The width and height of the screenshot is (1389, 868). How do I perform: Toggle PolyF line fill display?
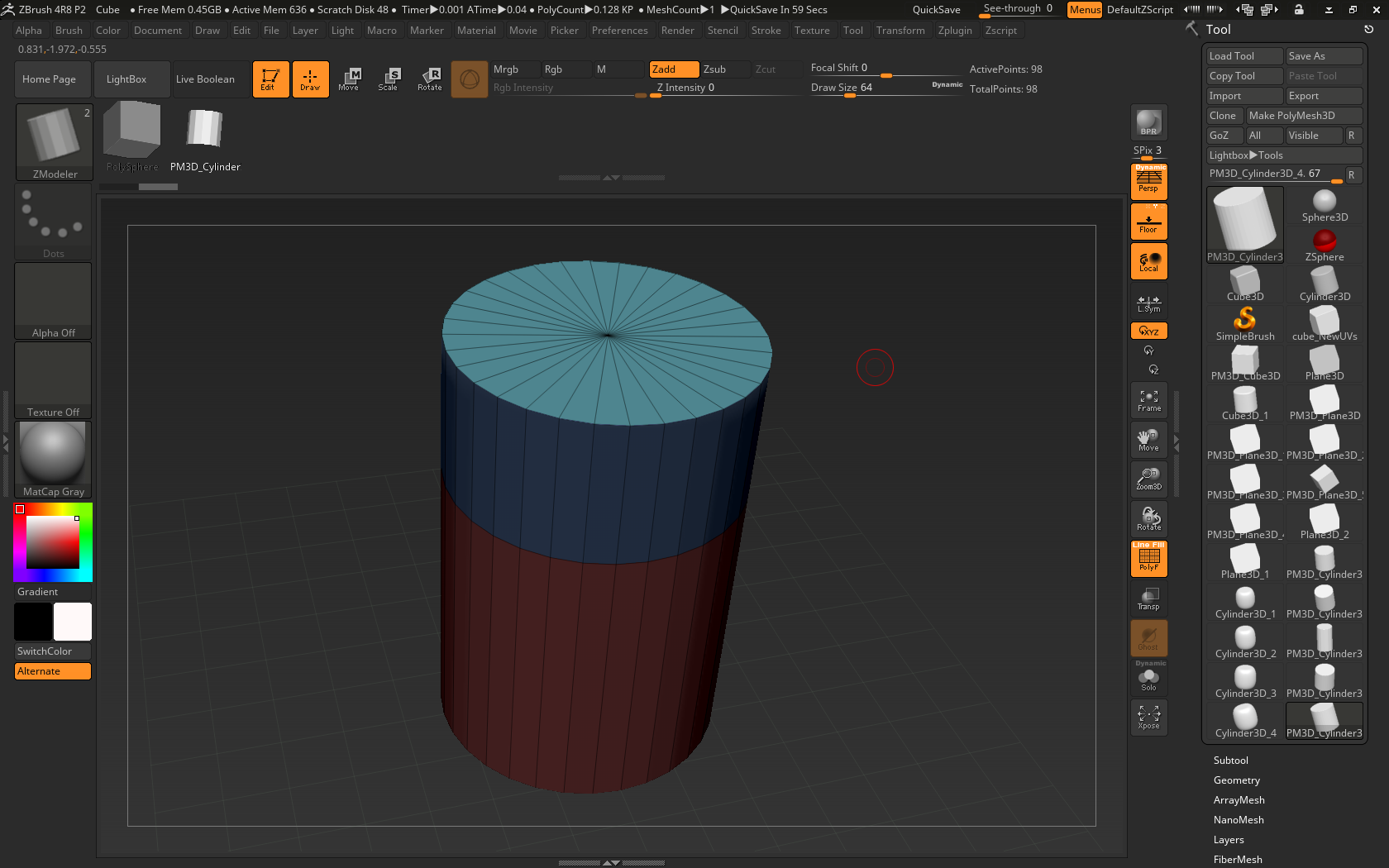[x=1148, y=559]
